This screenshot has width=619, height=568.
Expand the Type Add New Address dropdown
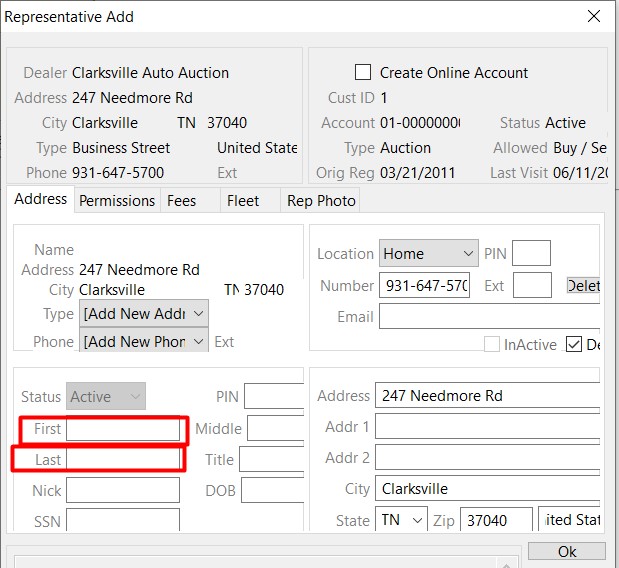pos(144,314)
